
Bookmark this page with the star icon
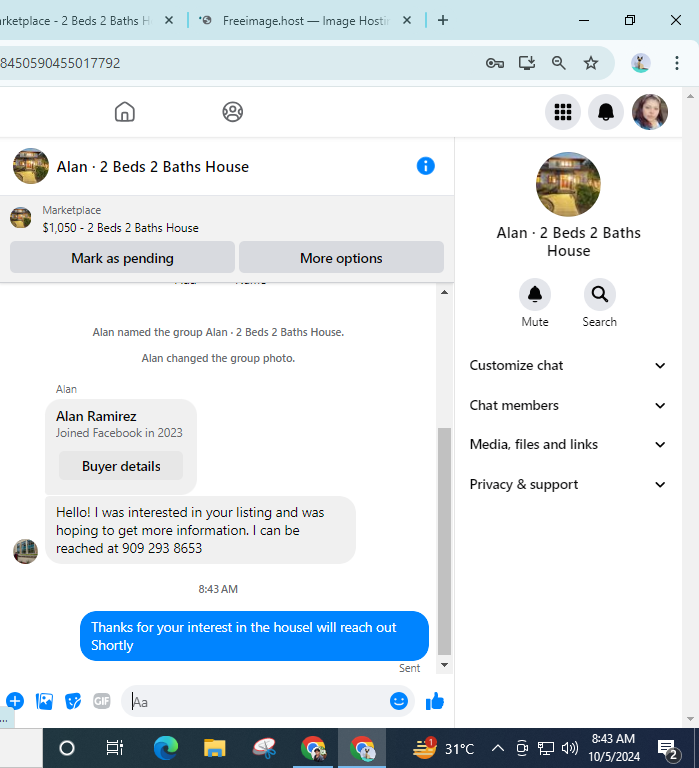(x=591, y=63)
